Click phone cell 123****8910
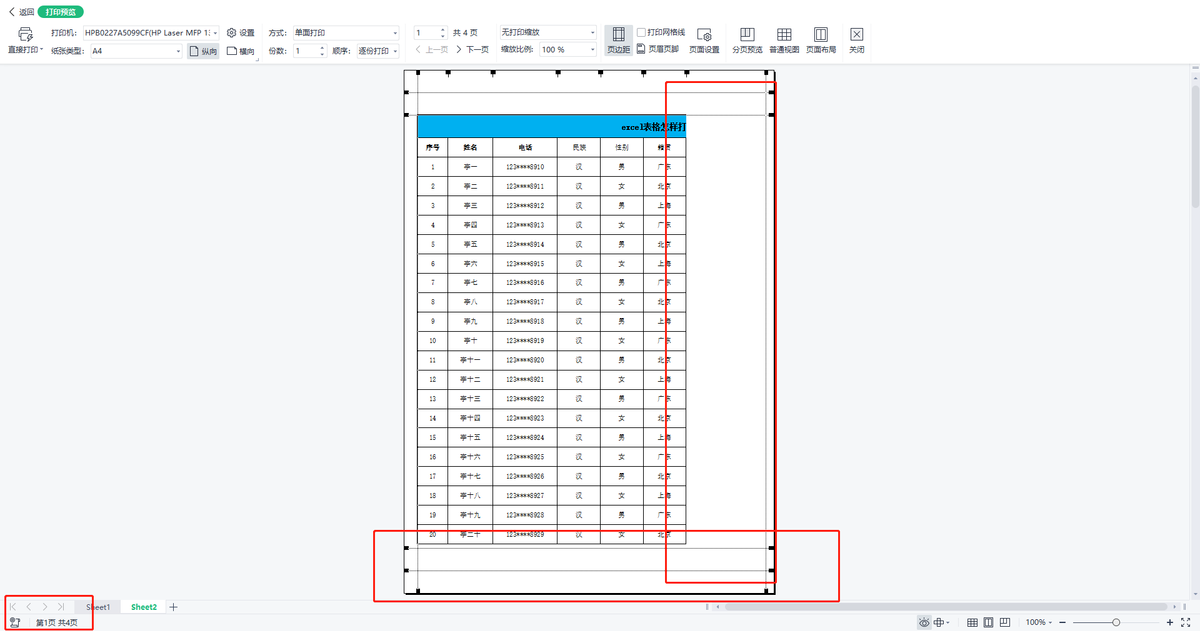This screenshot has width=1200, height=631. click(x=525, y=167)
